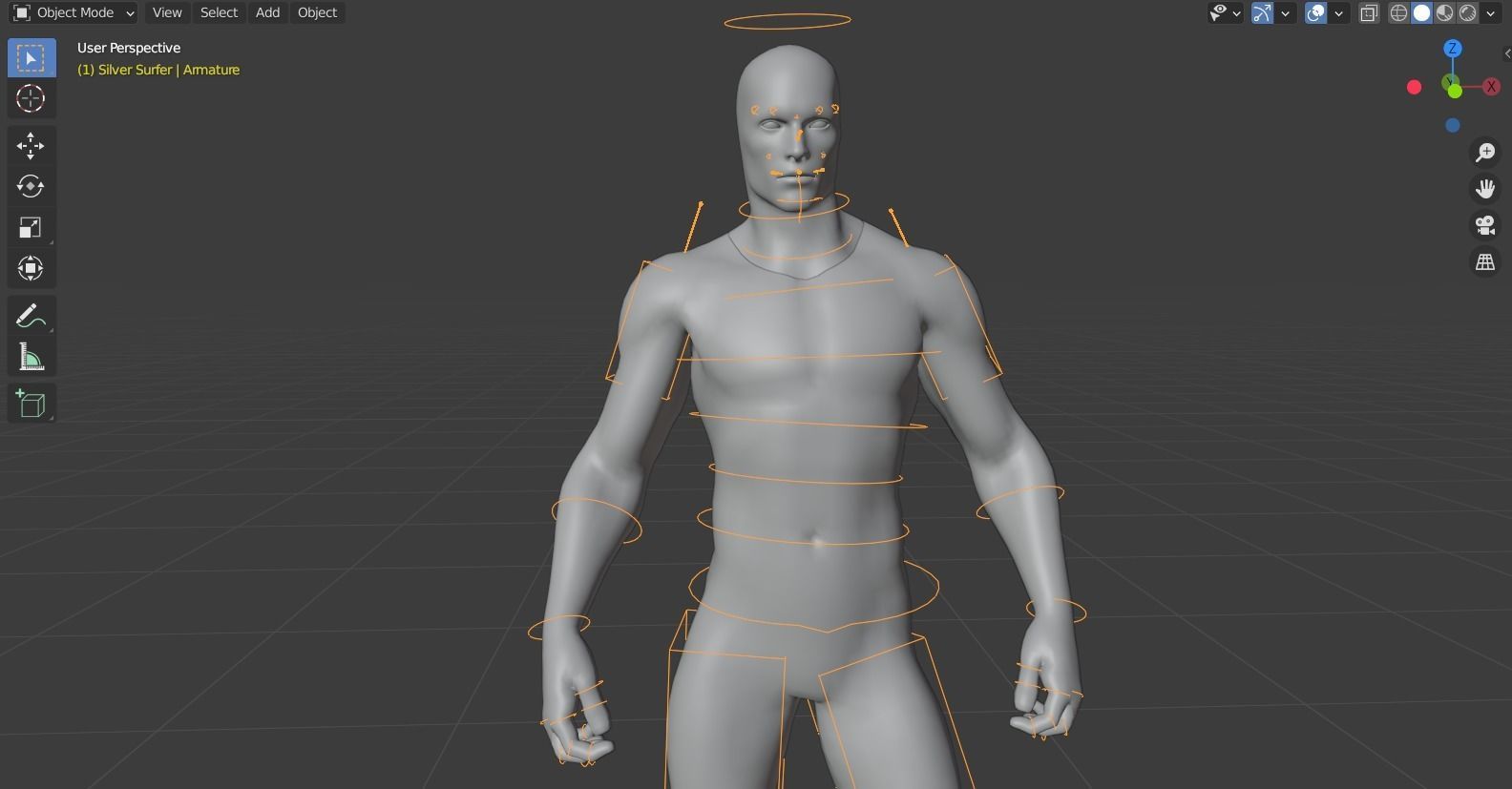Open the View menu

(x=167, y=12)
